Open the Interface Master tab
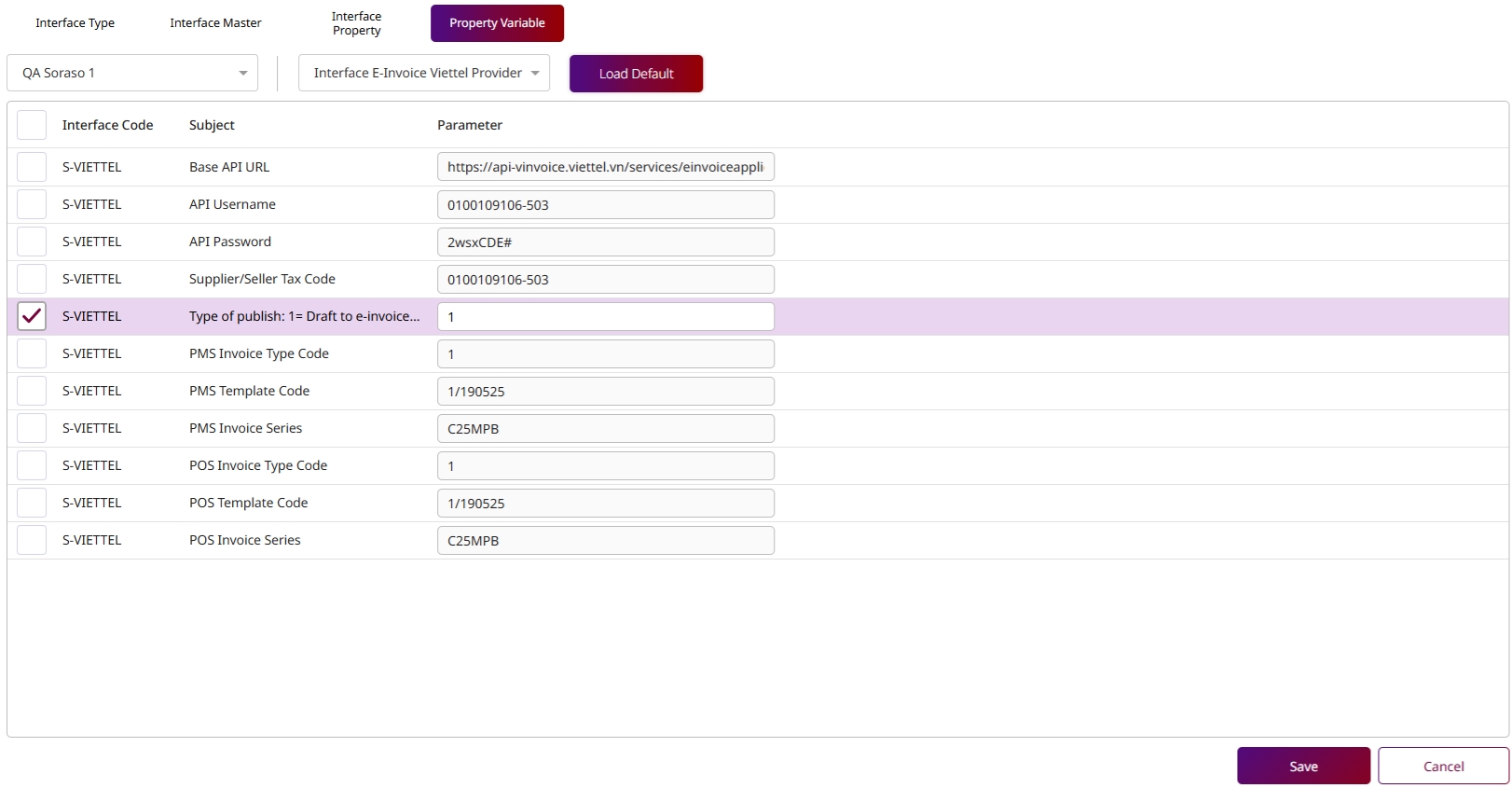The height and width of the screenshot is (788, 1512). click(x=215, y=23)
